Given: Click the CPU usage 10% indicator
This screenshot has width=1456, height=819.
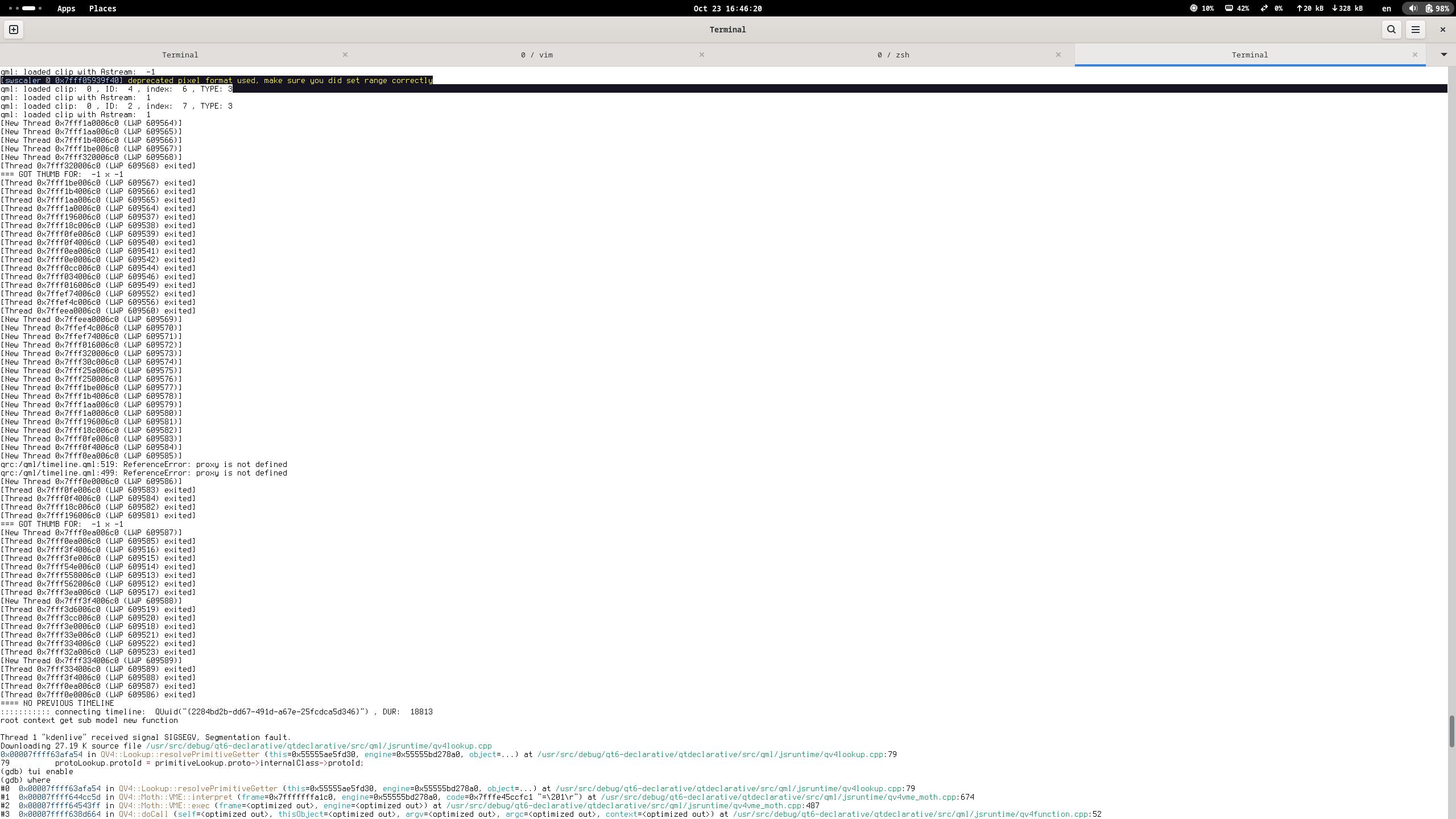Looking at the screenshot, I should coord(1202,9).
